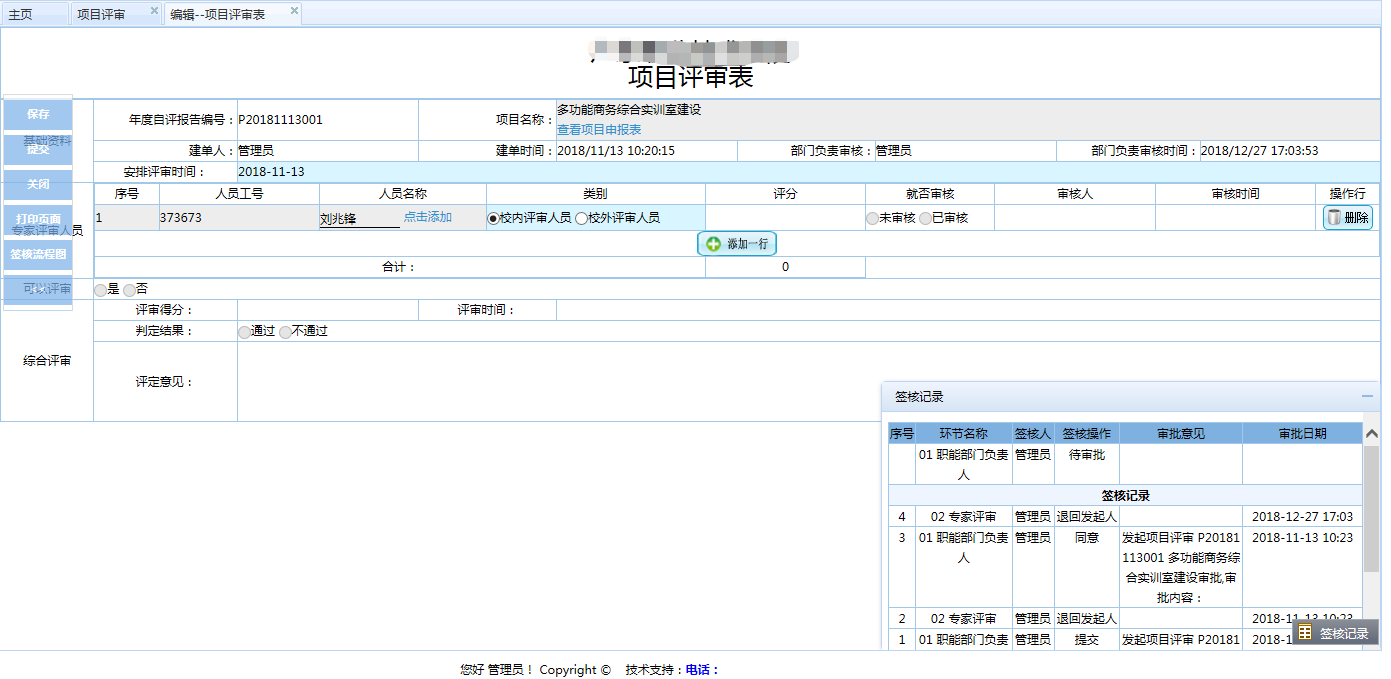This screenshot has width=1391, height=679.
Task: Click the floating 签核记录 table icon button
Action: pos(1335,632)
